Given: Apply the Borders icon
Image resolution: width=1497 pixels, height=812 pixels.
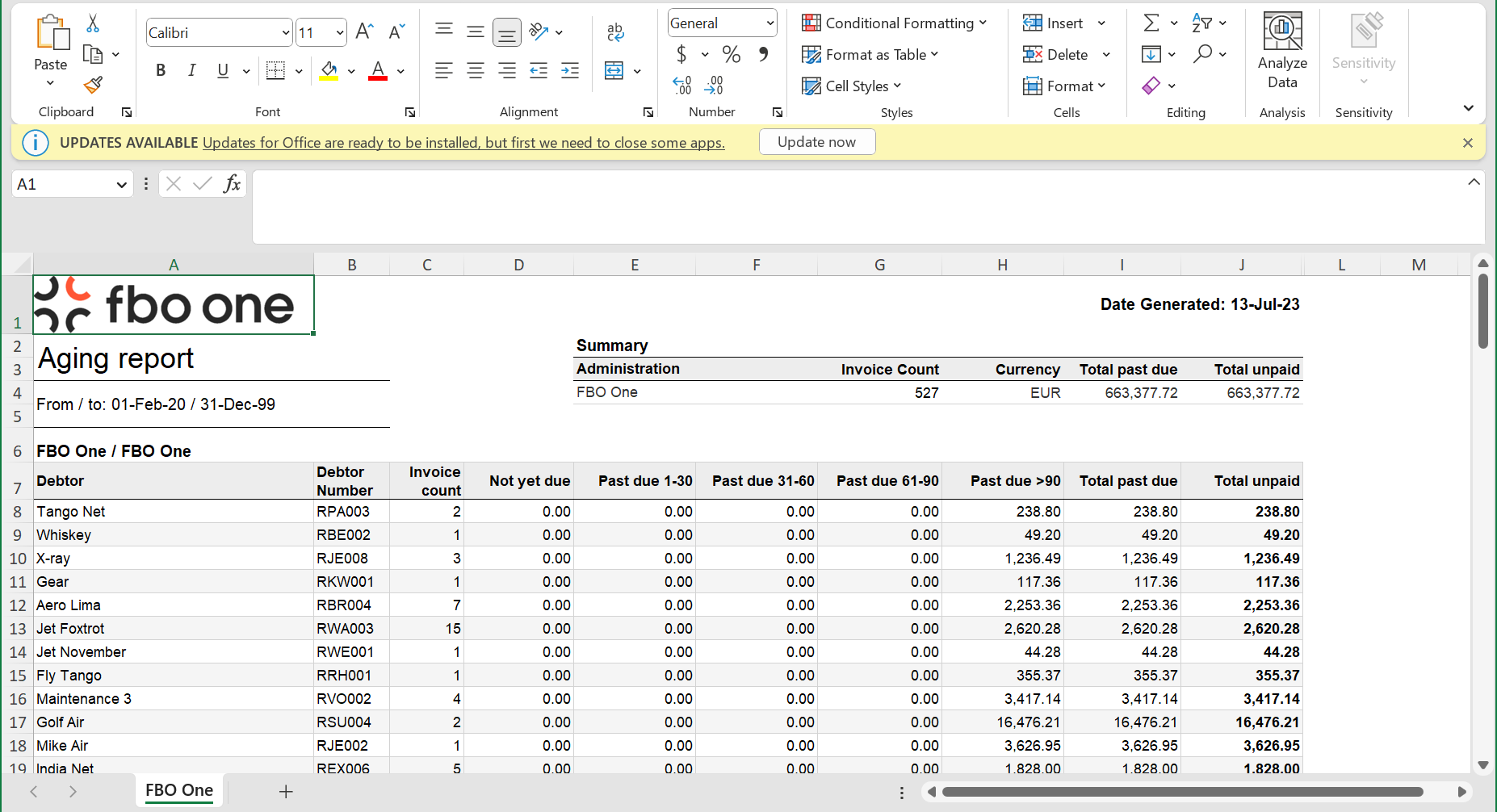Looking at the screenshot, I should point(275,70).
